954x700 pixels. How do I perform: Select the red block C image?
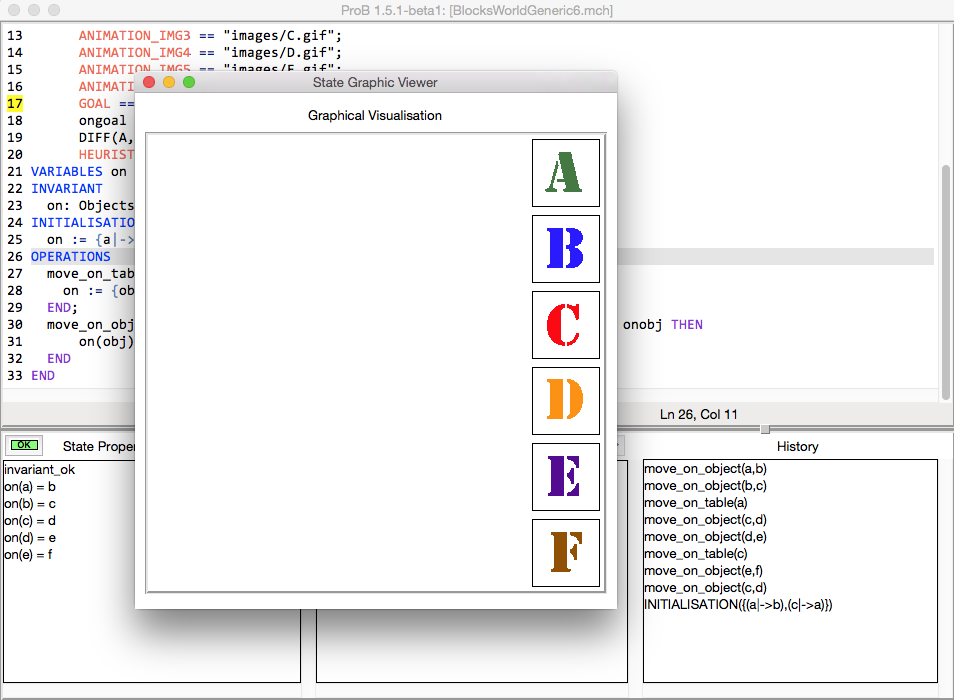pyautogui.click(x=565, y=325)
